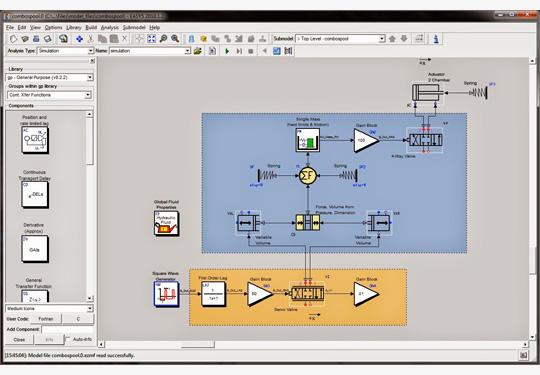Screen dimensions: 540x375
Task: Select the Global Fluid Properties block
Action: click(x=166, y=223)
